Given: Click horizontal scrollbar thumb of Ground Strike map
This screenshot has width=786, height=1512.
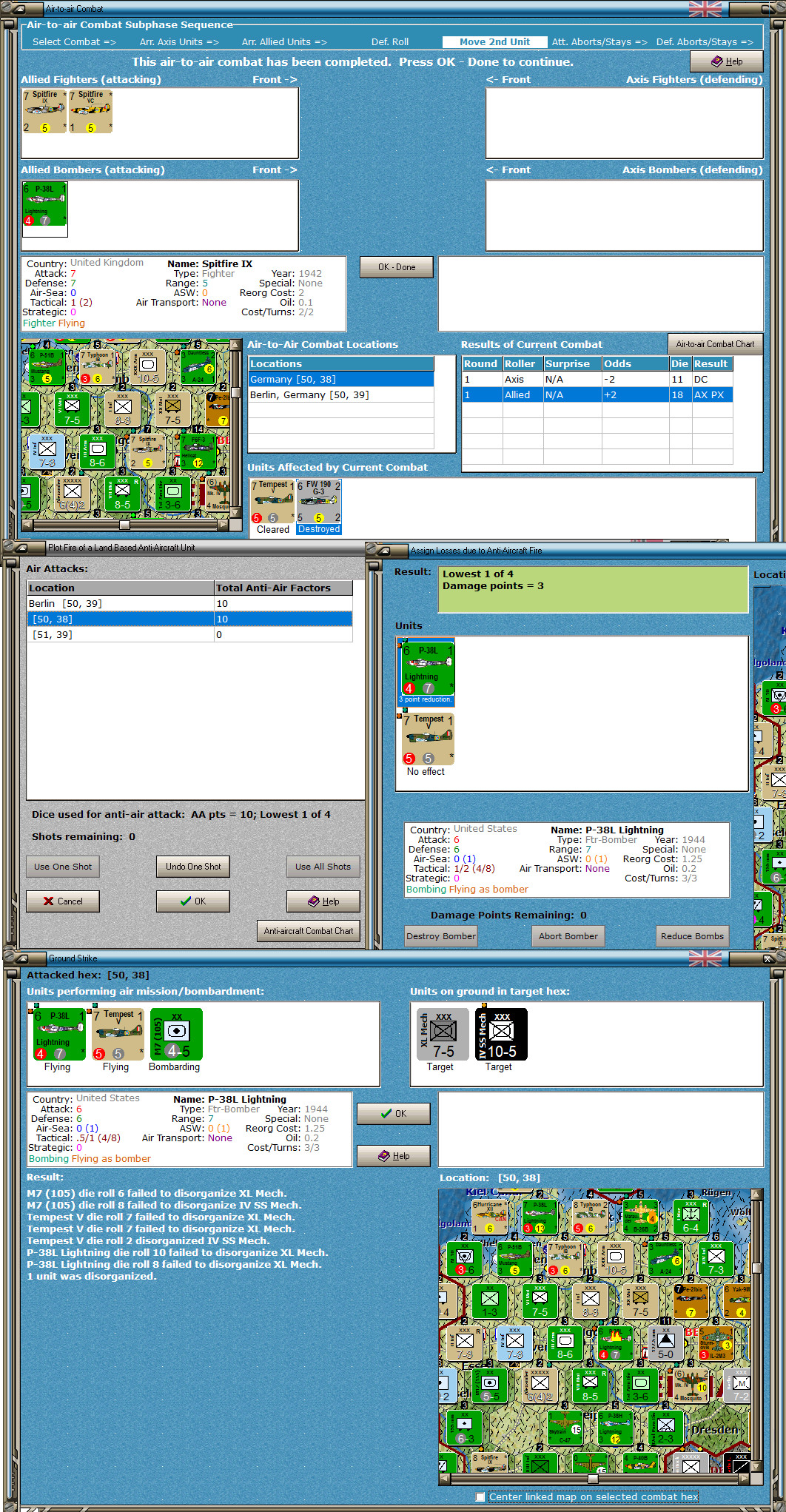Looking at the screenshot, I should (593, 1479).
